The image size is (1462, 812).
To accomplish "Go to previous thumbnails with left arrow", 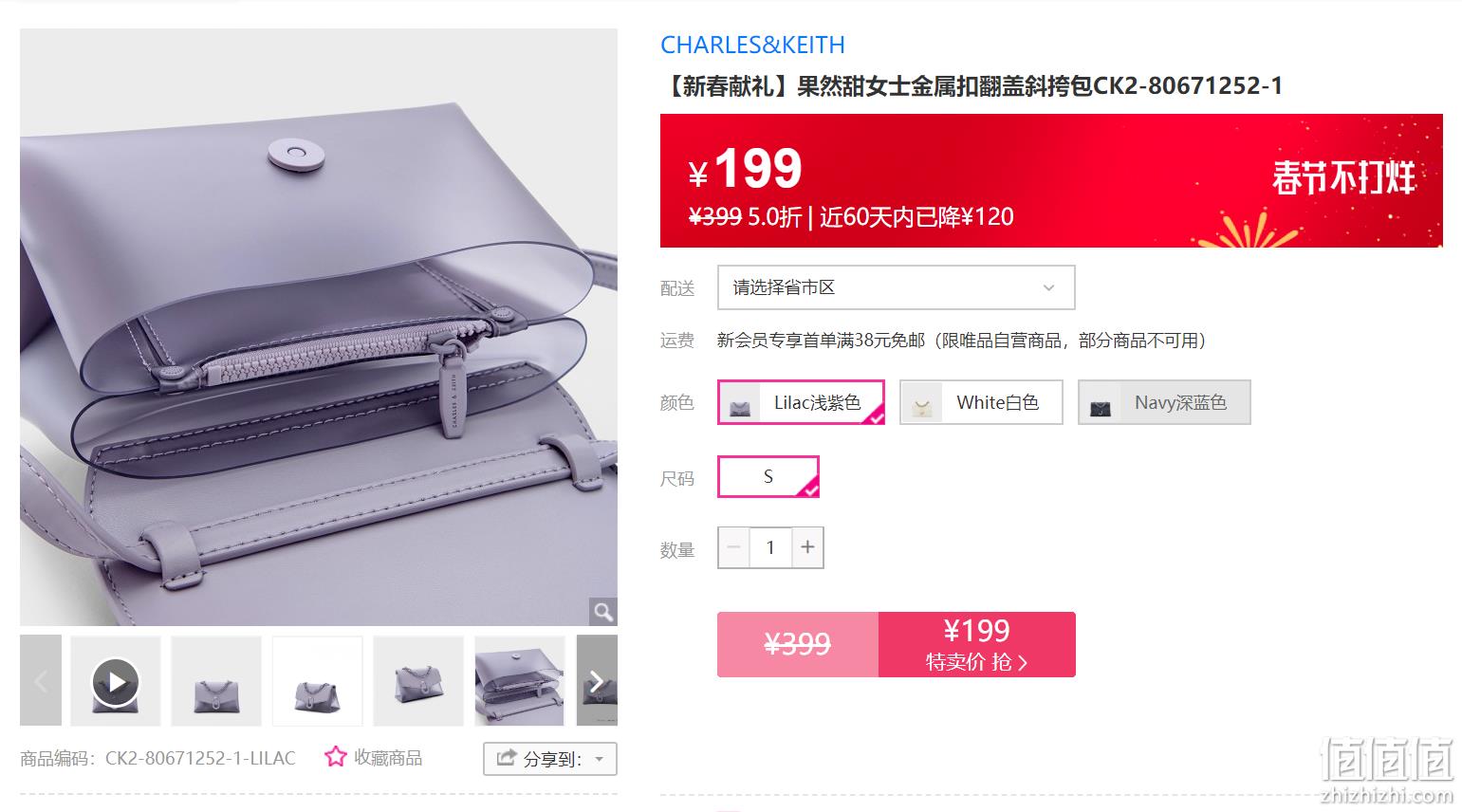I will click(41, 681).
